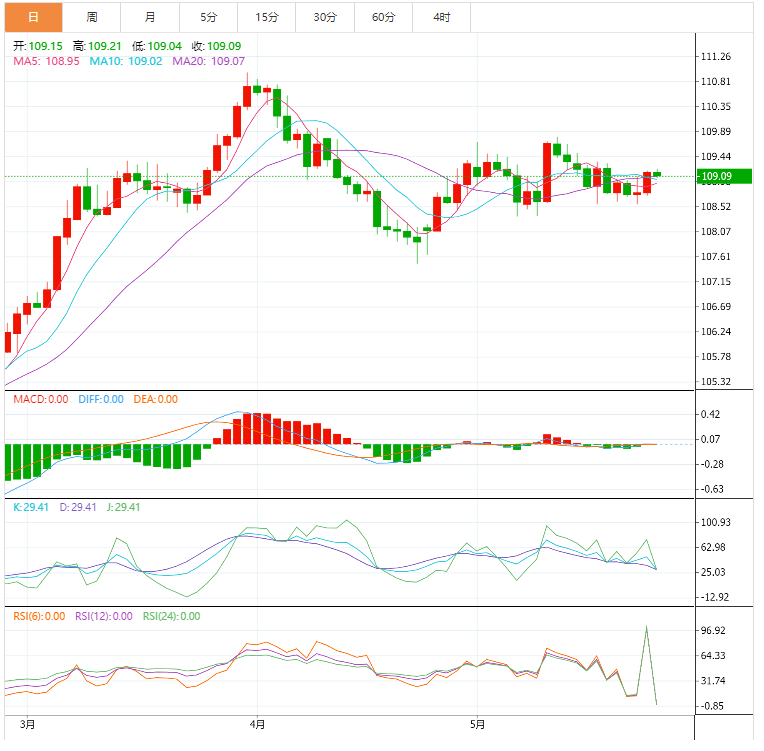This screenshot has height=751, width=764.
Task: Select the 周 weekly chart tab
Action: (92, 17)
